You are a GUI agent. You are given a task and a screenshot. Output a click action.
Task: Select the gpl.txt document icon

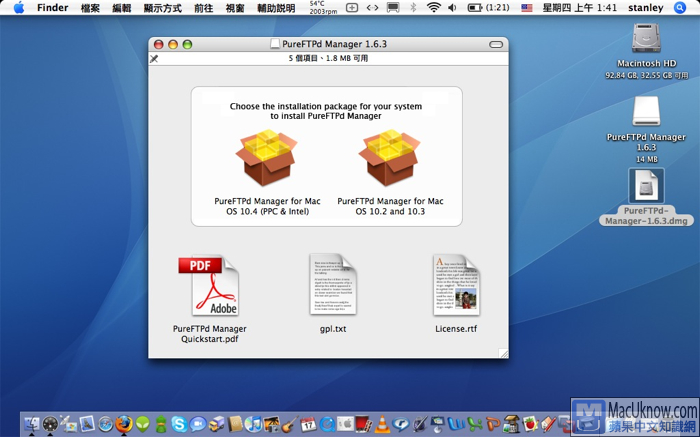pos(333,284)
